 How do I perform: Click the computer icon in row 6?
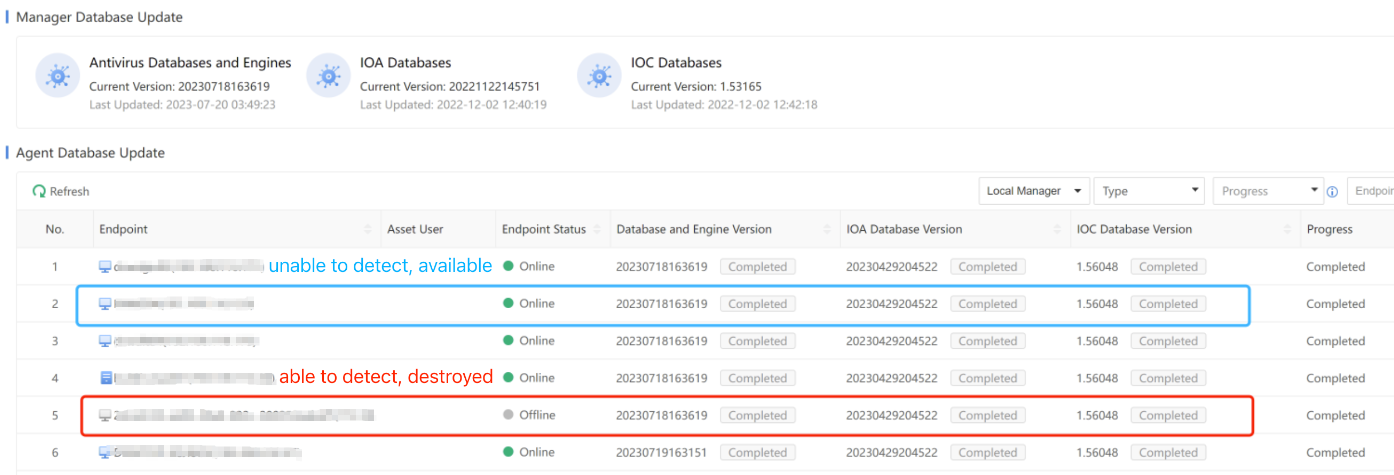(105, 452)
